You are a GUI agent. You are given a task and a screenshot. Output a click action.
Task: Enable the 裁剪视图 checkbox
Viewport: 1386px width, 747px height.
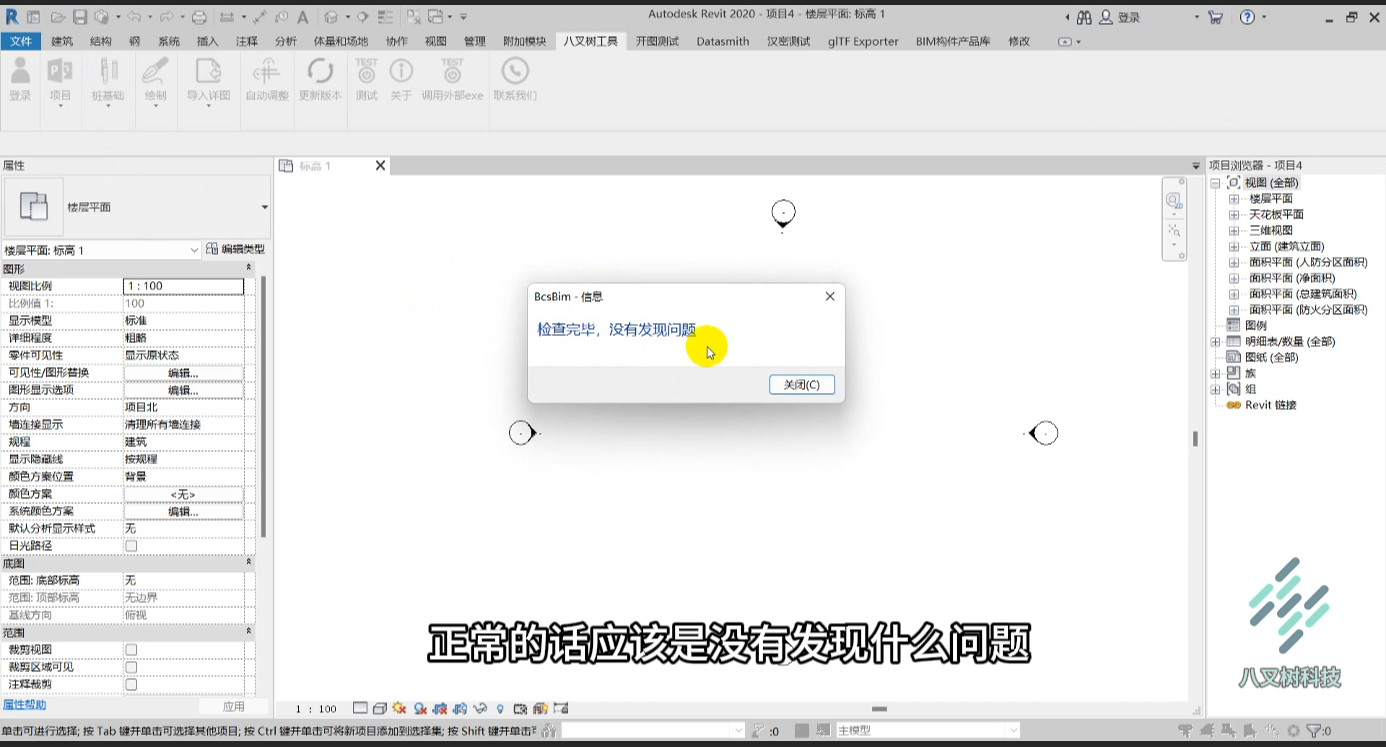[131, 650]
